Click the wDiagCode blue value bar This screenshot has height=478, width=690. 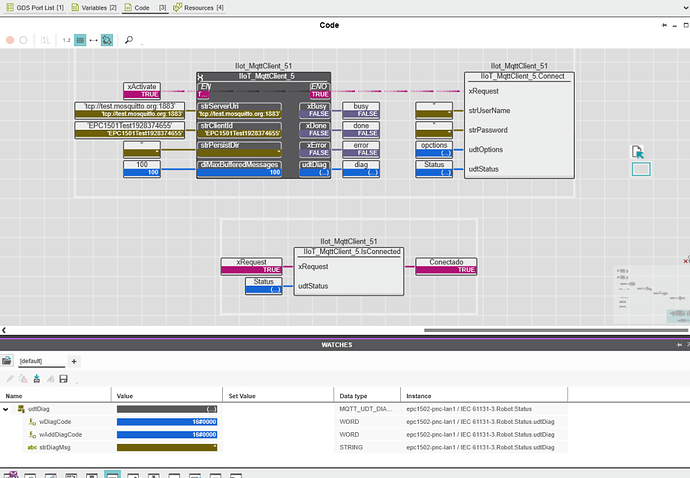(x=167, y=422)
